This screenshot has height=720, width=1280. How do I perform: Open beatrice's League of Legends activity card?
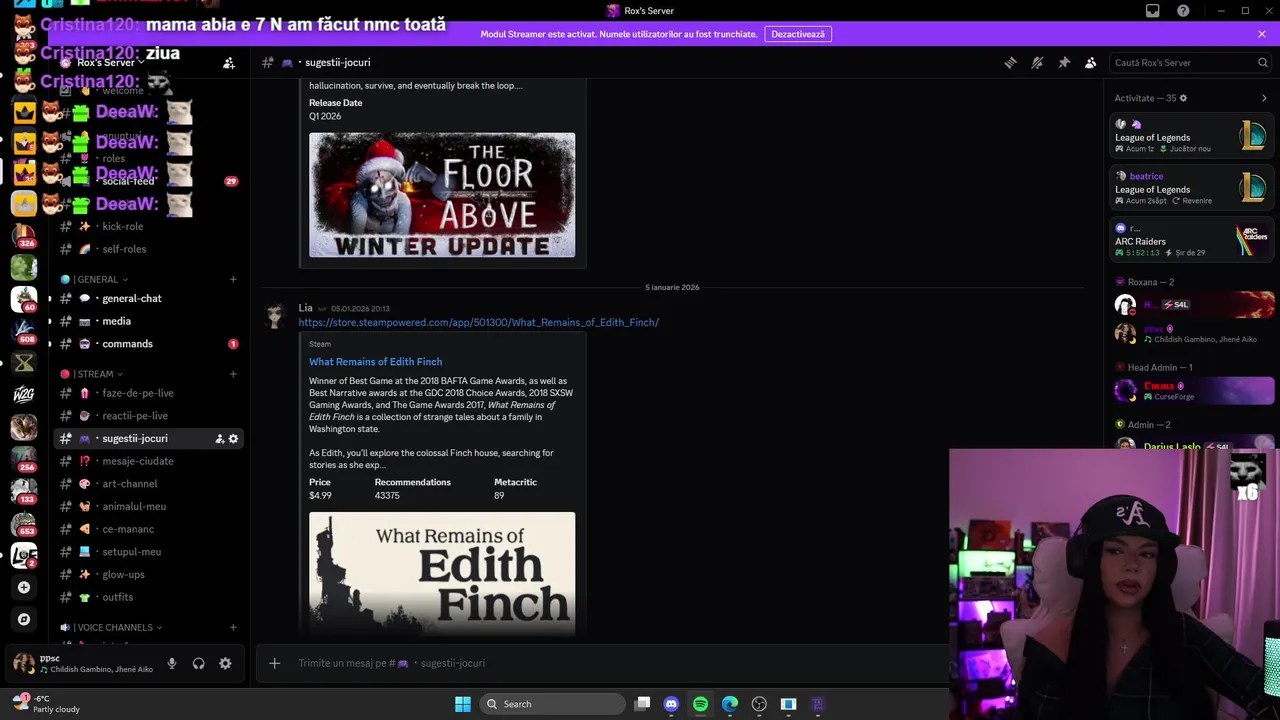click(x=1192, y=188)
